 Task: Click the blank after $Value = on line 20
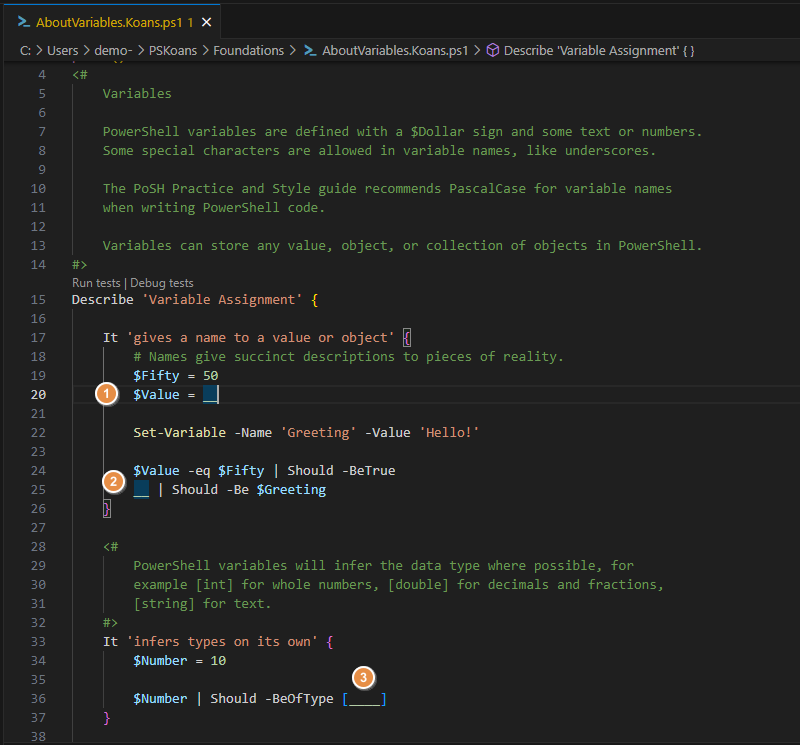point(209,394)
